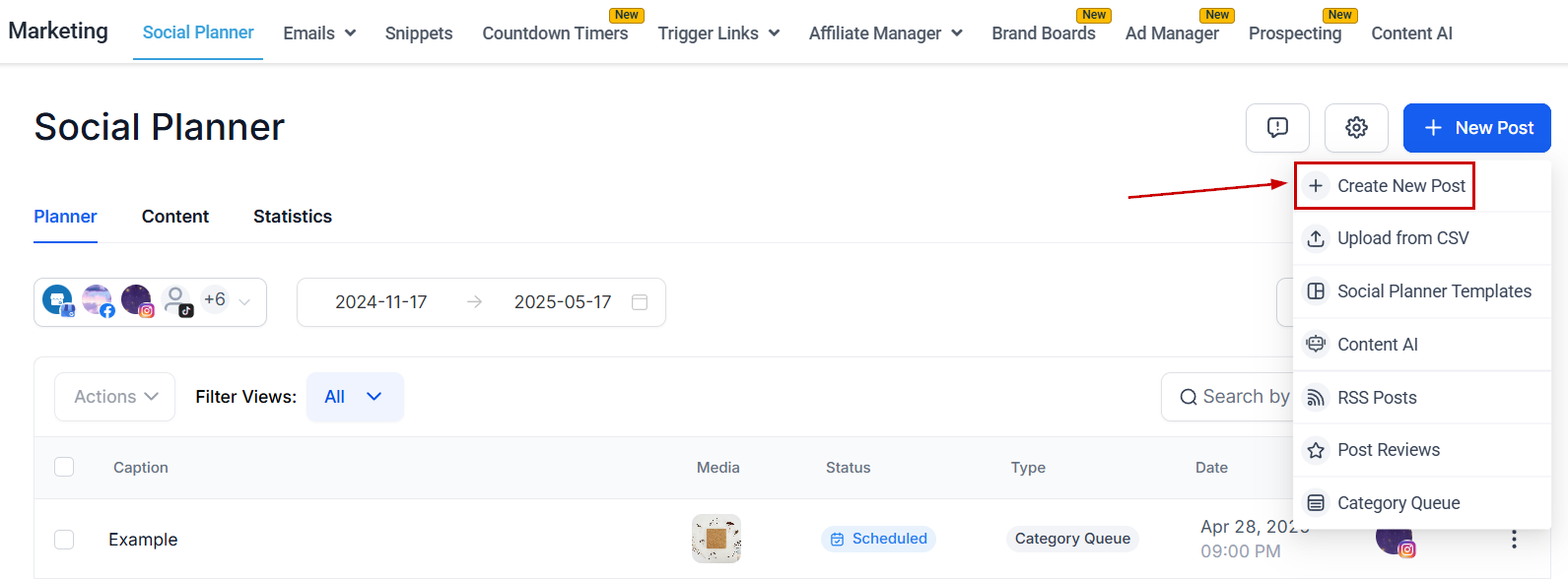Open the Emails menu in top navigation

[x=319, y=33]
